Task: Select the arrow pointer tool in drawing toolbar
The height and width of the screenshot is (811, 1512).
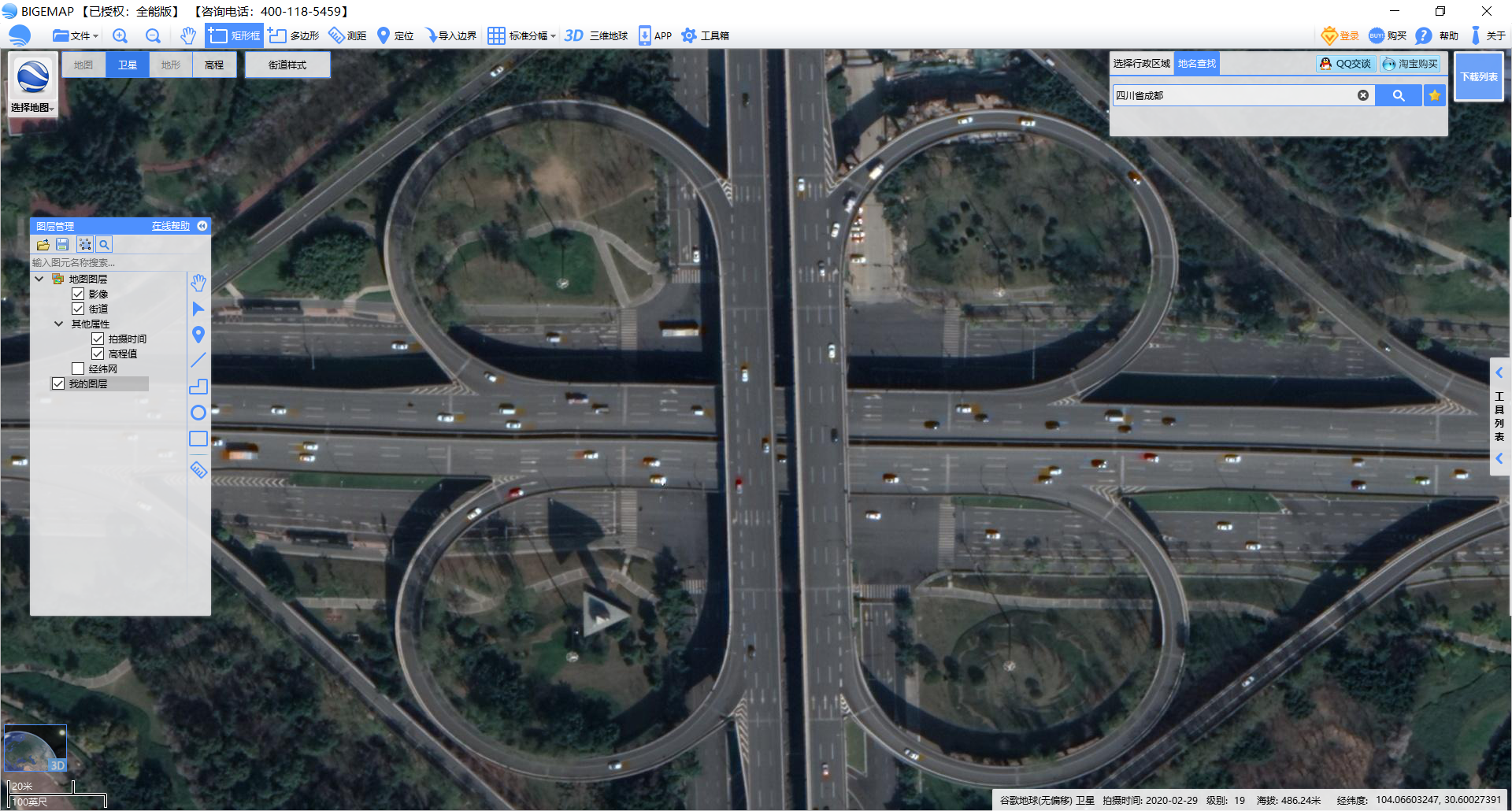Action: (x=198, y=309)
